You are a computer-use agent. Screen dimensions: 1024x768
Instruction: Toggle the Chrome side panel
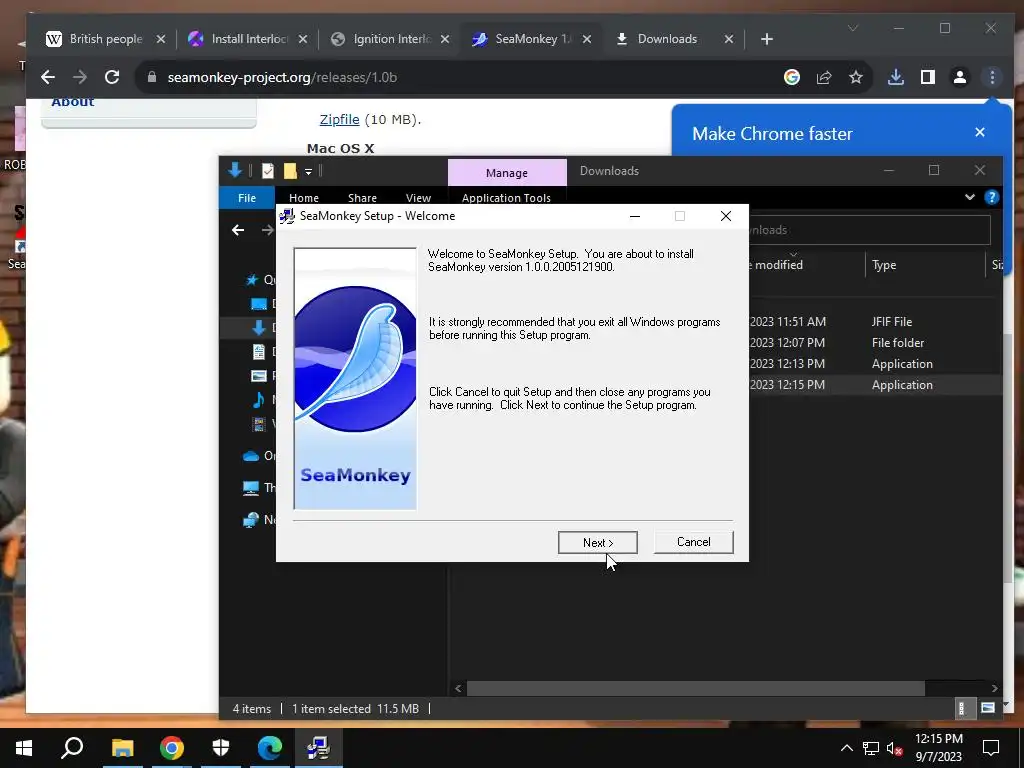[927, 77]
